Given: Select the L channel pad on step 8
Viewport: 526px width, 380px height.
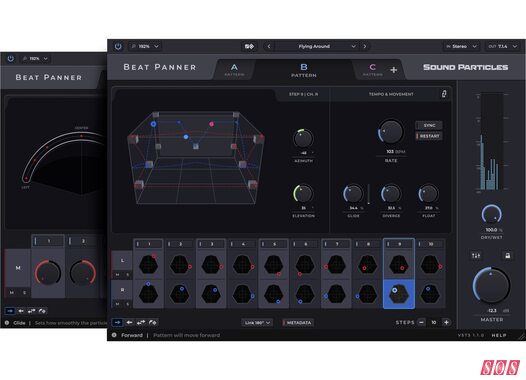Looking at the screenshot, I should 367,264.
